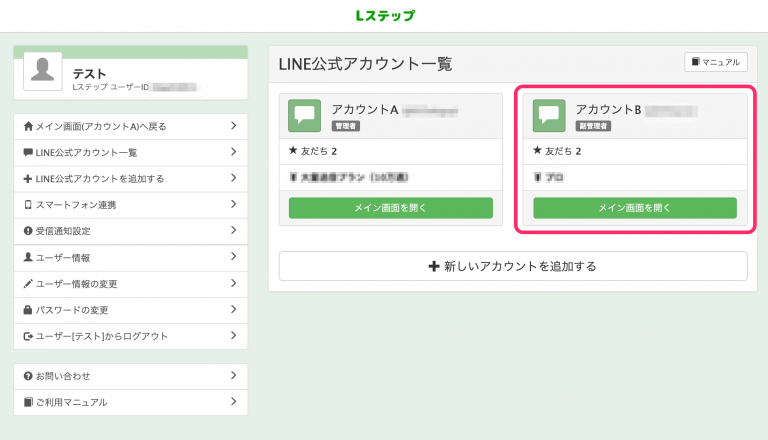Click the アカウントA chat bubble icon
Viewport: 768px width, 440px height.
[304, 116]
